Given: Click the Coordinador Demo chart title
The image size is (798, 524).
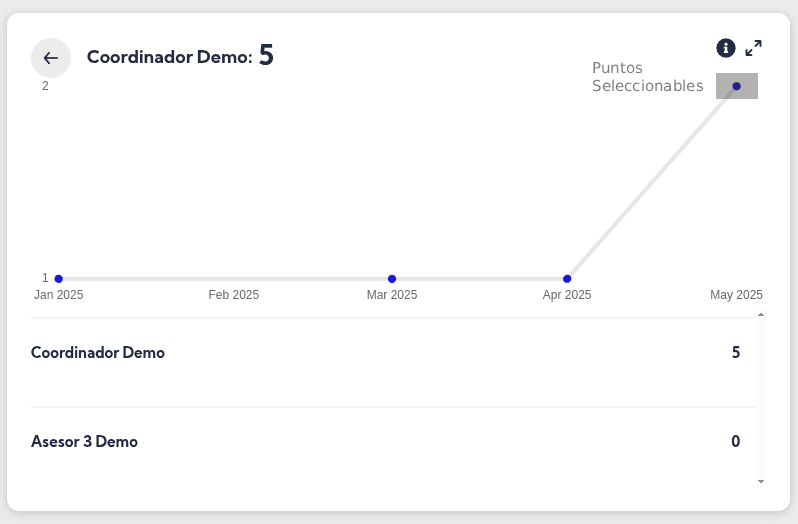Looking at the screenshot, I should click(x=169, y=57).
